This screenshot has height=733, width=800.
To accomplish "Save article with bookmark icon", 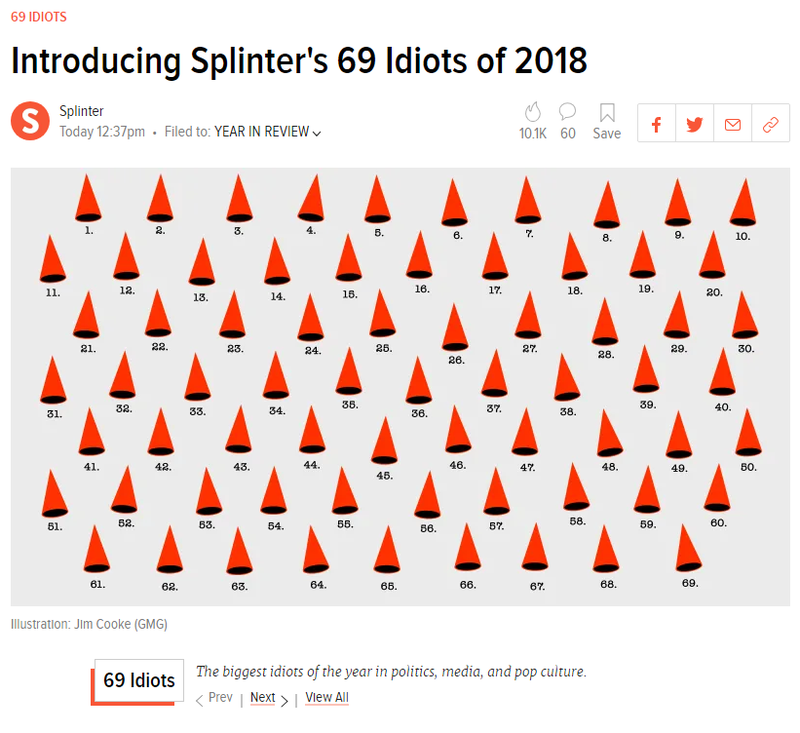I will 607,113.
